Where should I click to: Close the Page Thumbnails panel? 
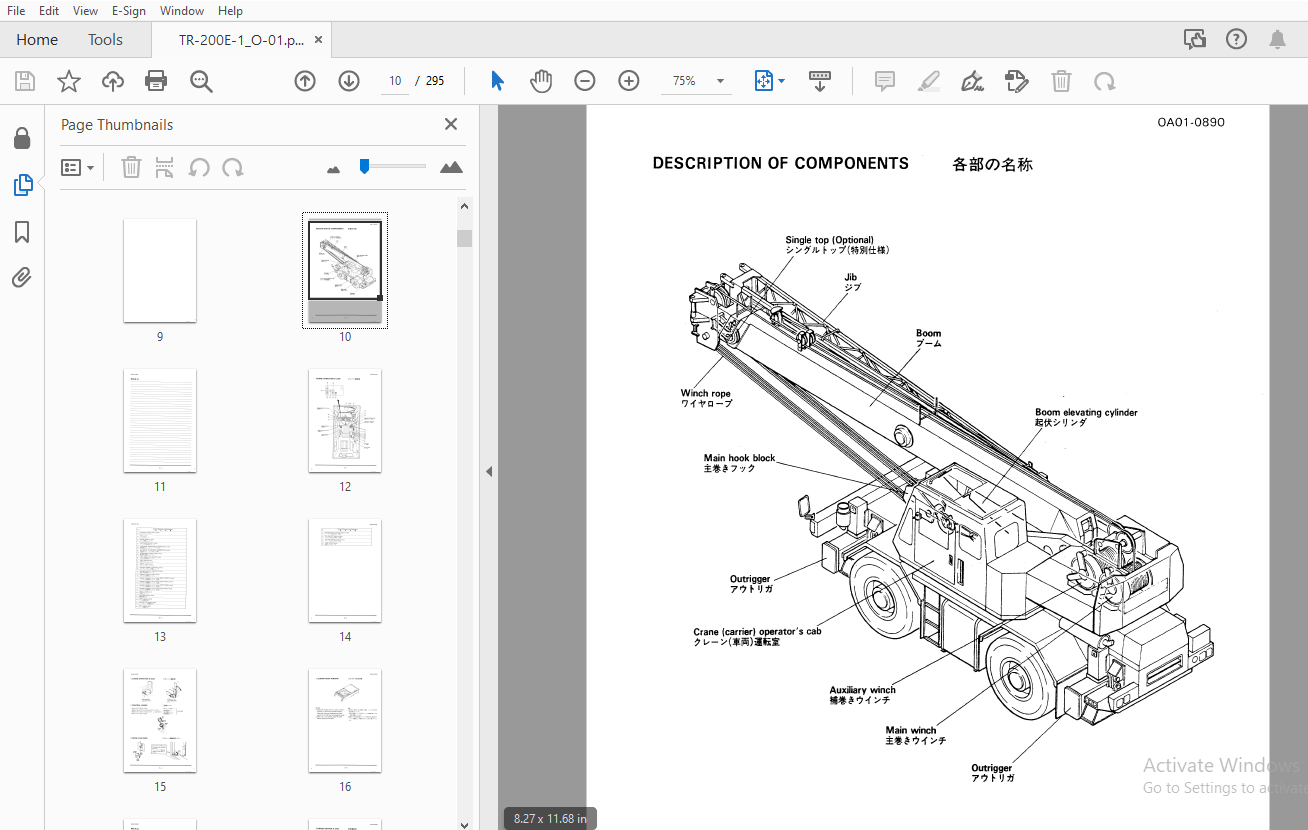[x=451, y=124]
